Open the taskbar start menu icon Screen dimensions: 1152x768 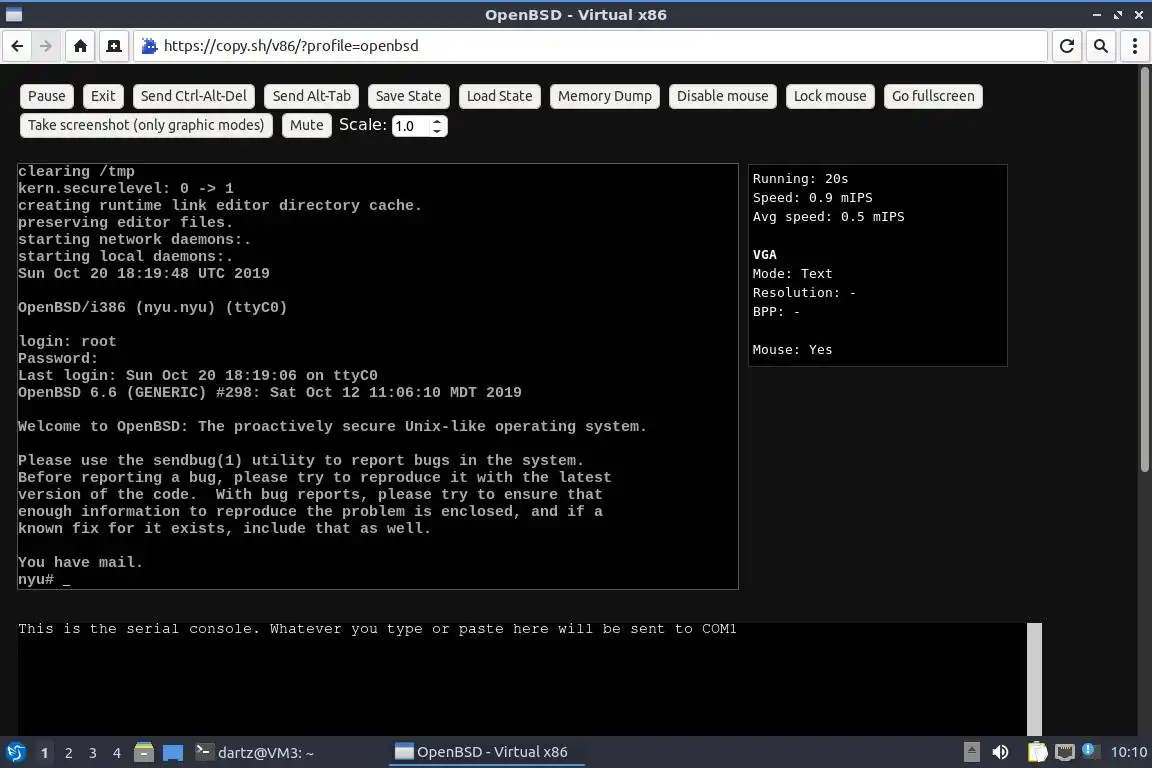click(15, 753)
